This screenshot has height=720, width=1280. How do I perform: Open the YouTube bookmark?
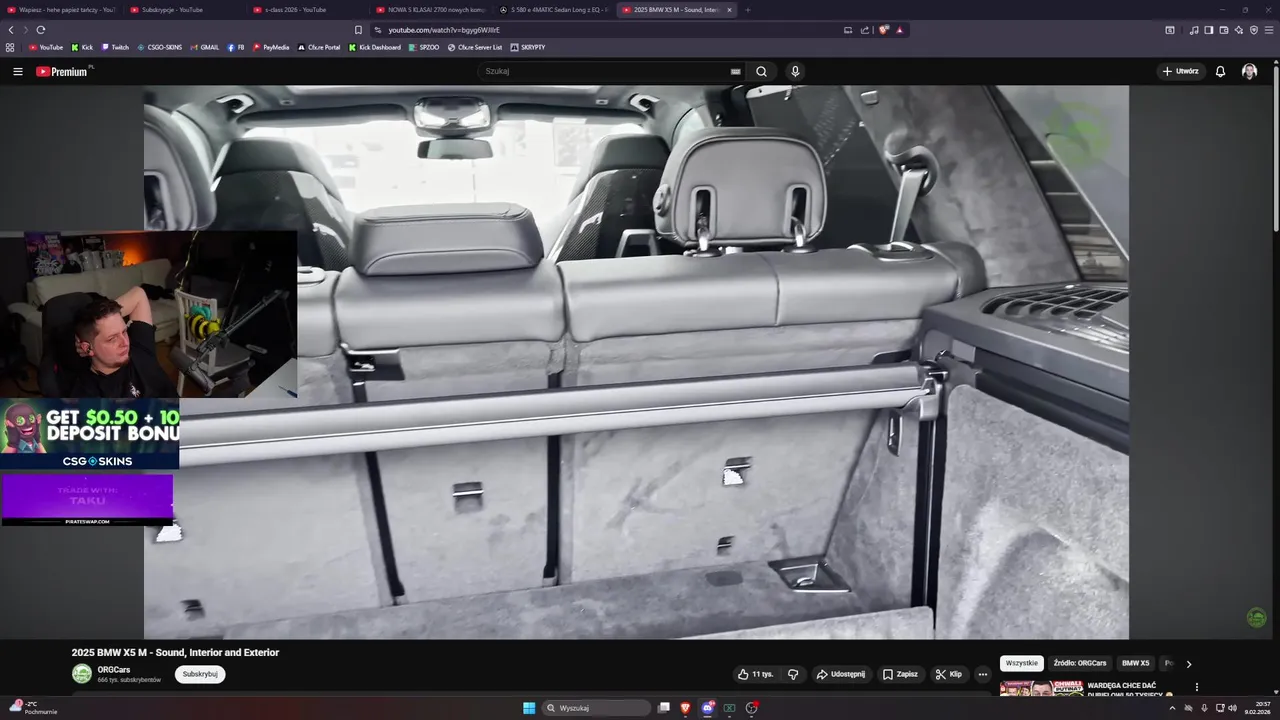pyautogui.click(x=46, y=47)
